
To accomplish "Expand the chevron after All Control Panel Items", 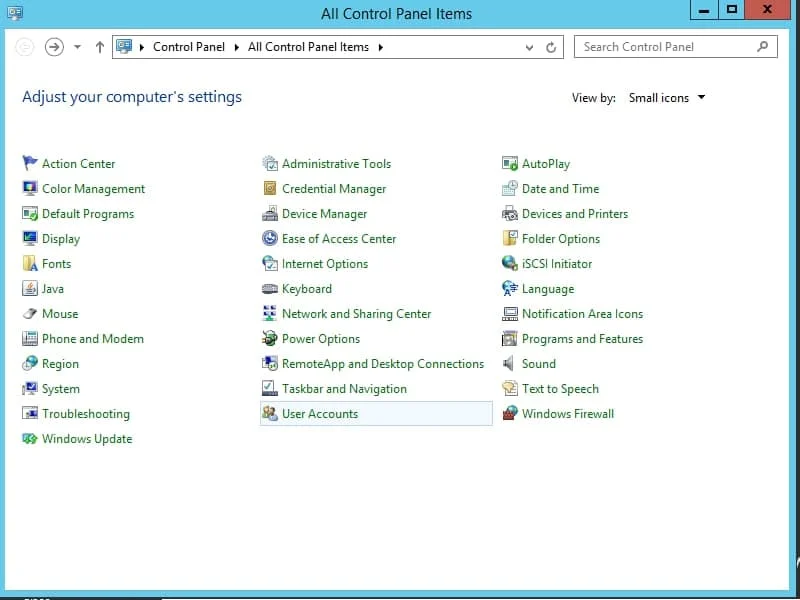I will (381, 47).
